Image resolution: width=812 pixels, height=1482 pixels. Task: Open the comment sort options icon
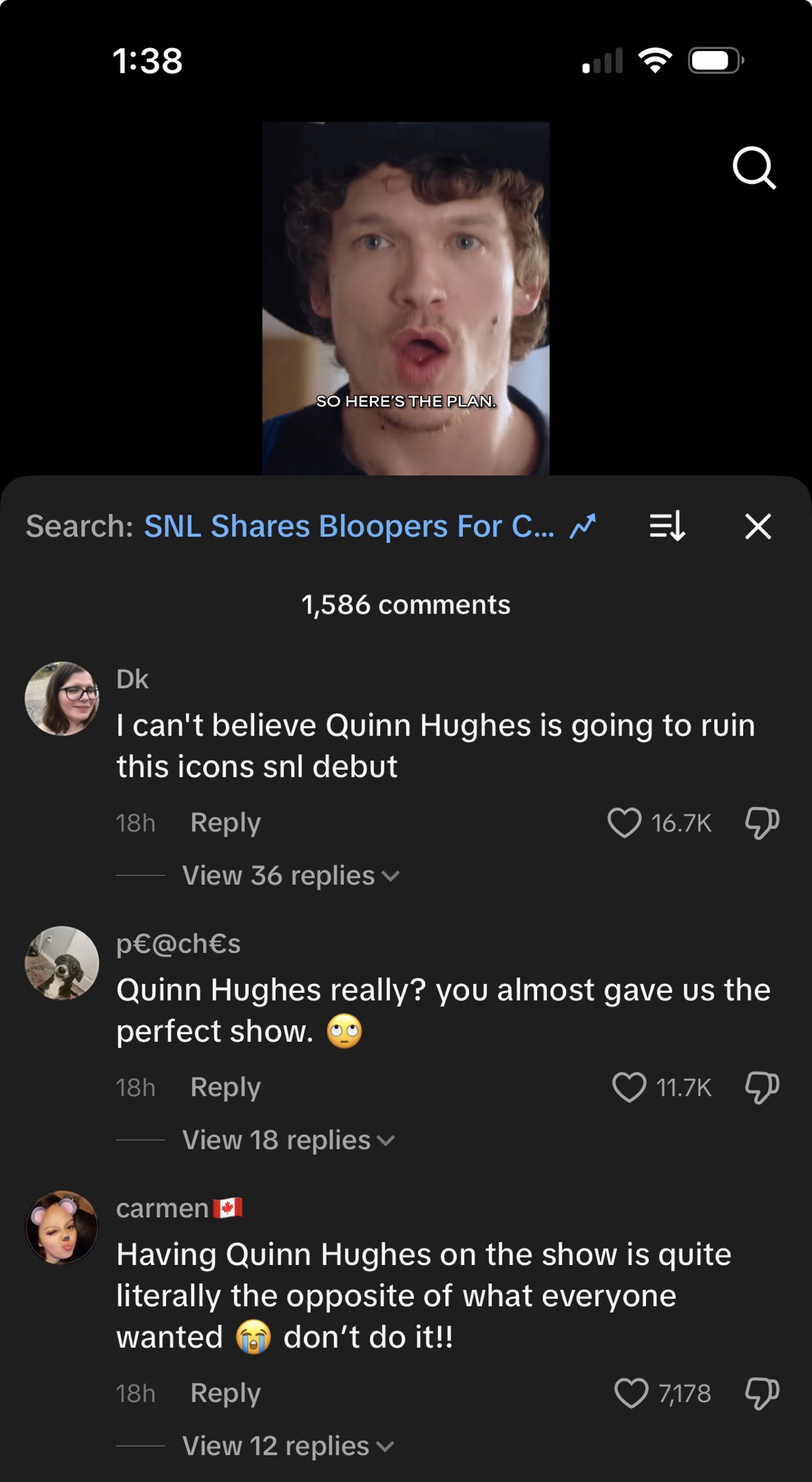[x=667, y=527]
